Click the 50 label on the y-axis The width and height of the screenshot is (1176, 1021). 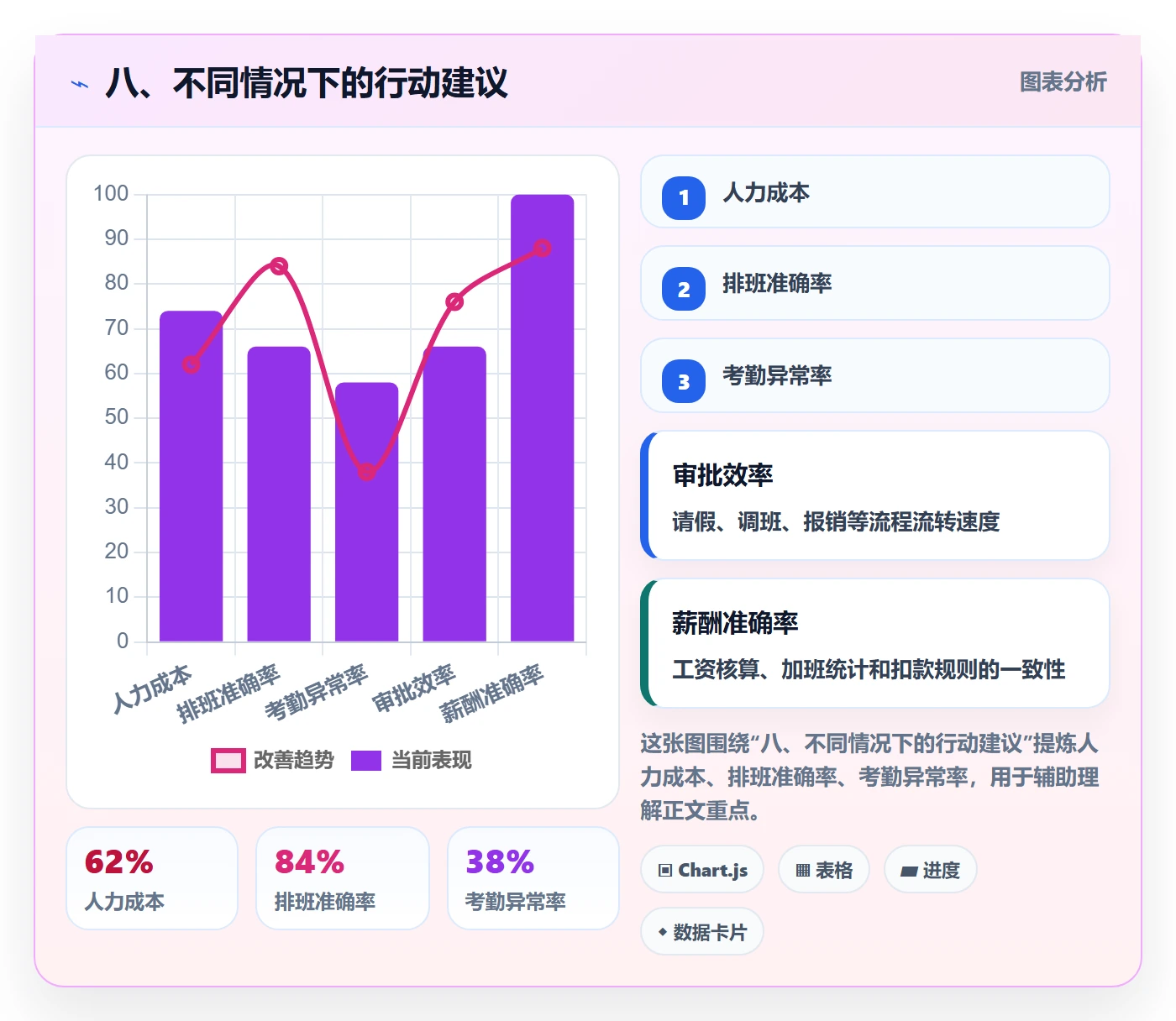click(117, 417)
